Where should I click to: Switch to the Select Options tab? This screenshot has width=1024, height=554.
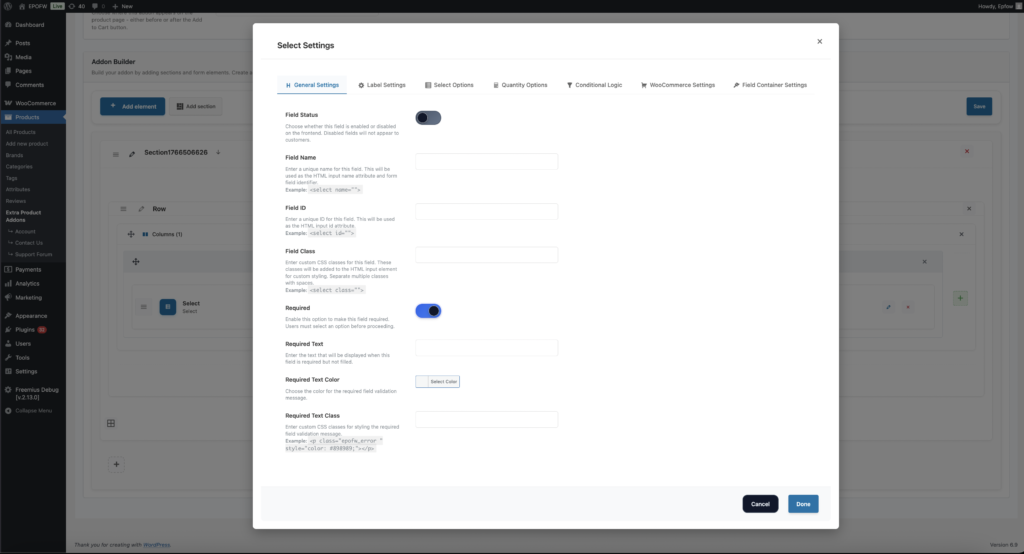(449, 85)
